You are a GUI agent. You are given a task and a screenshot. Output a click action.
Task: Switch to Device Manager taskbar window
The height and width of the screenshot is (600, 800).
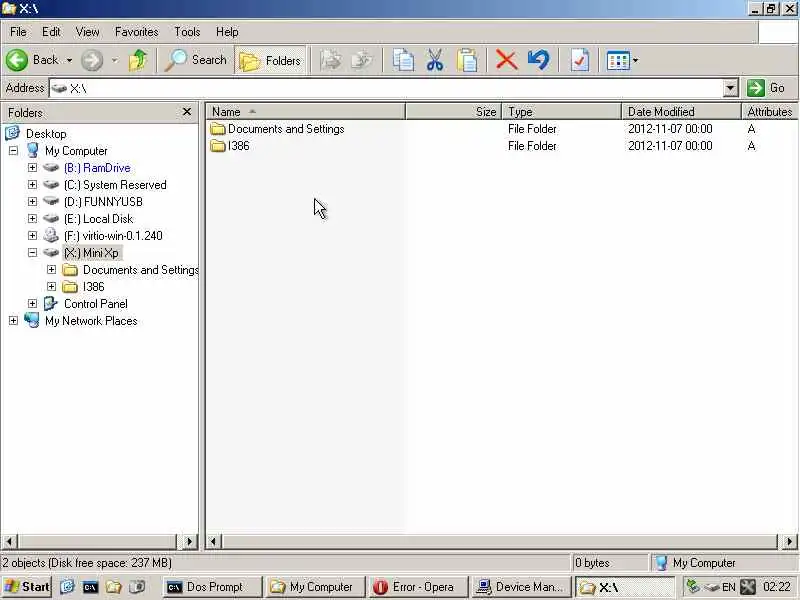point(522,587)
